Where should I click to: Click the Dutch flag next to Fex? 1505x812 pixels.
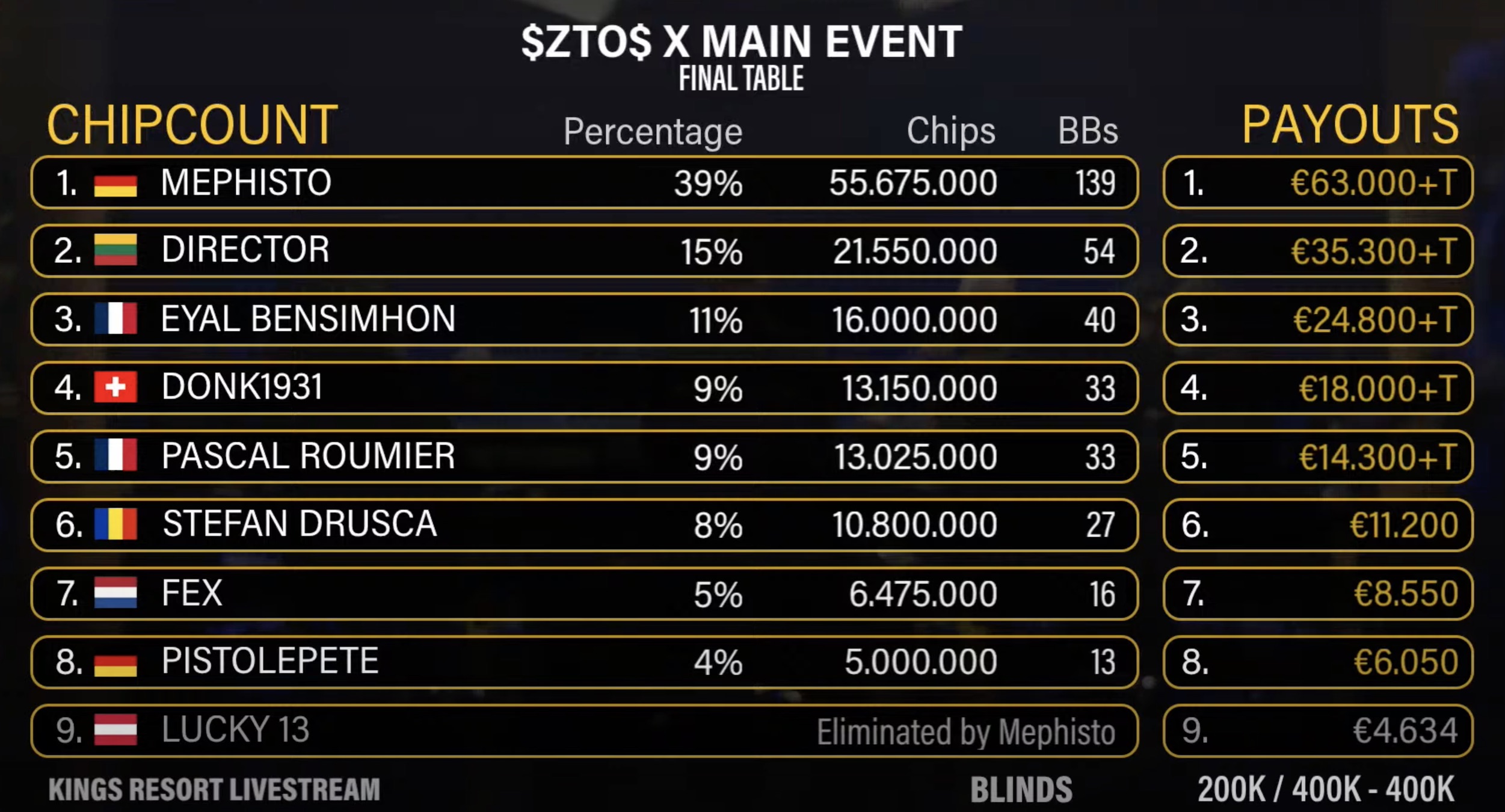pyautogui.click(x=115, y=592)
